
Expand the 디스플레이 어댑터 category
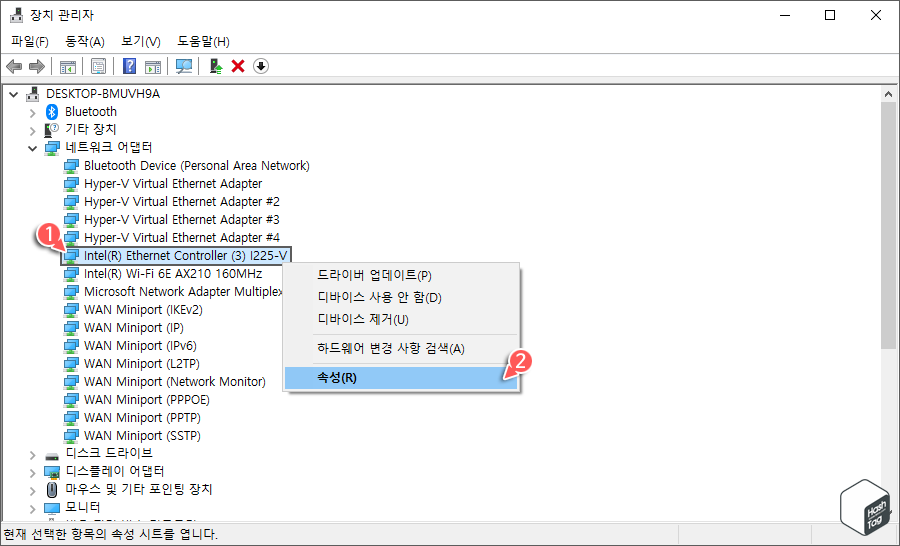(33, 473)
